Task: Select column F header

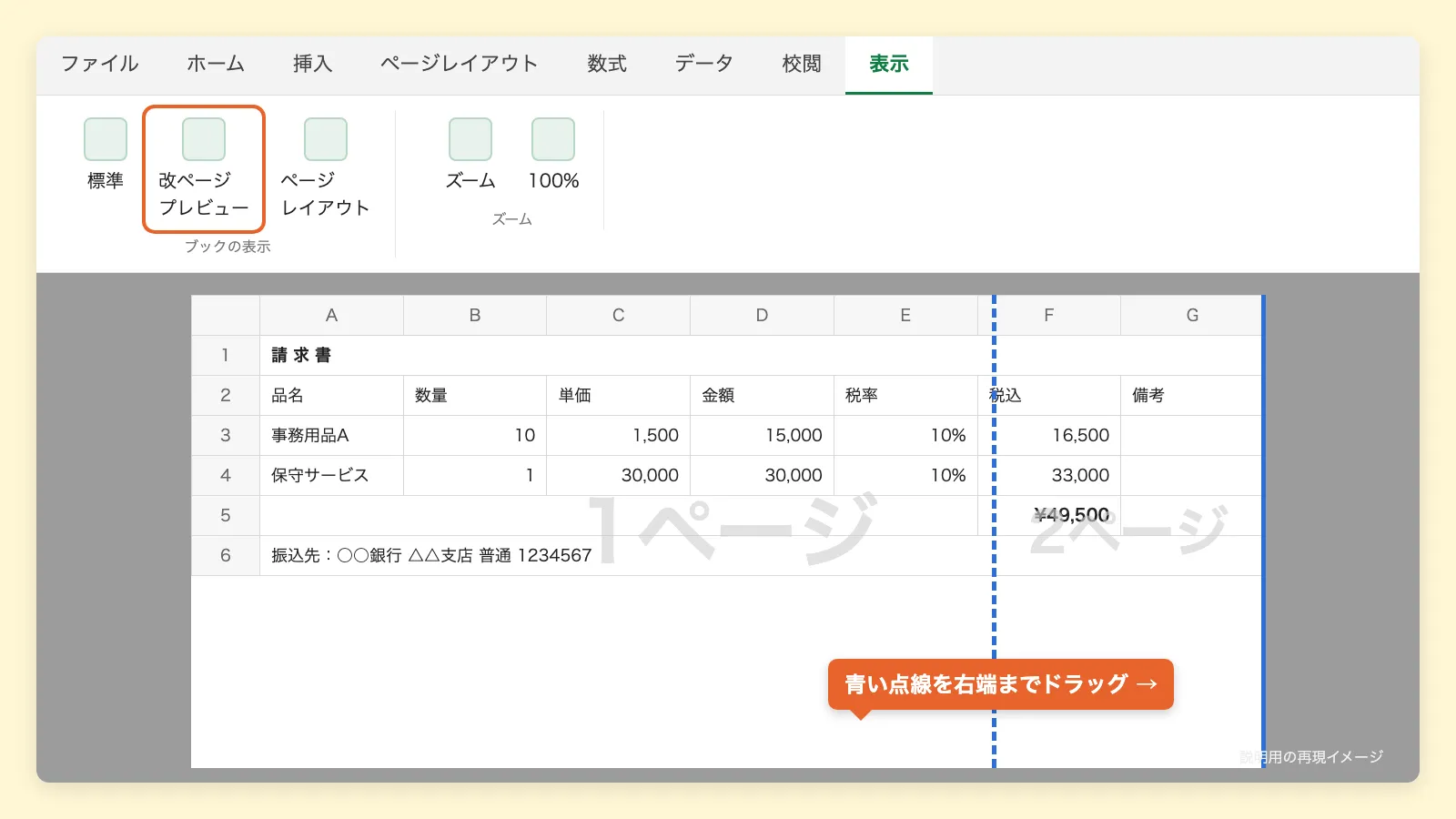Action: tap(1048, 315)
